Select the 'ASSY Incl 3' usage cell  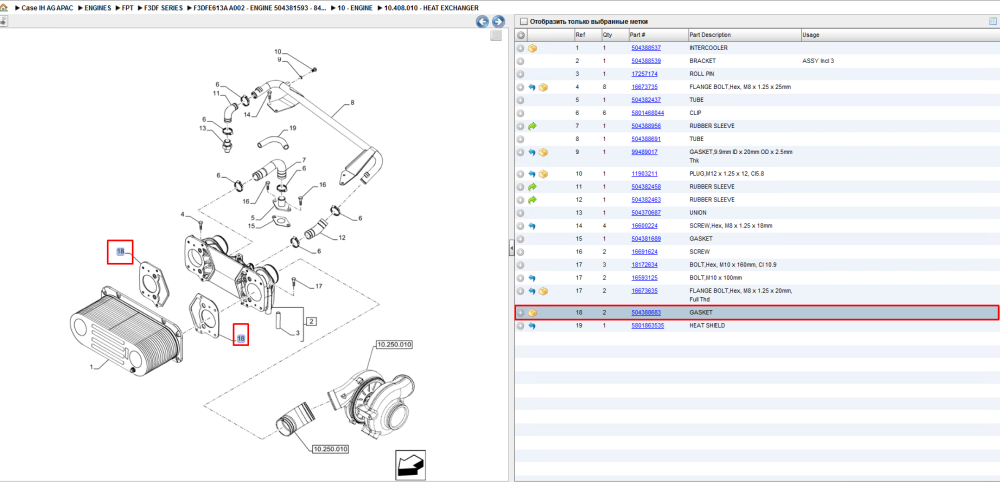coord(818,61)
